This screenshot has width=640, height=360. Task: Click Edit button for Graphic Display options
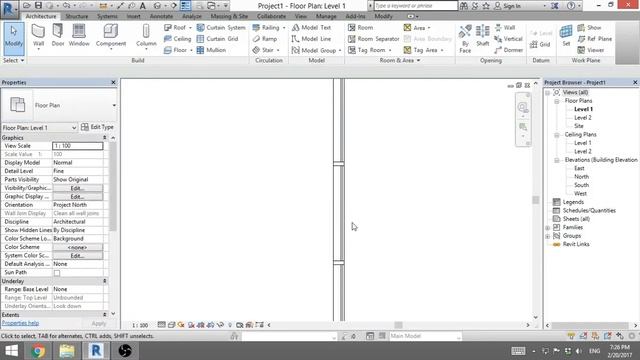pyautogui.click(x=78, y=197)
